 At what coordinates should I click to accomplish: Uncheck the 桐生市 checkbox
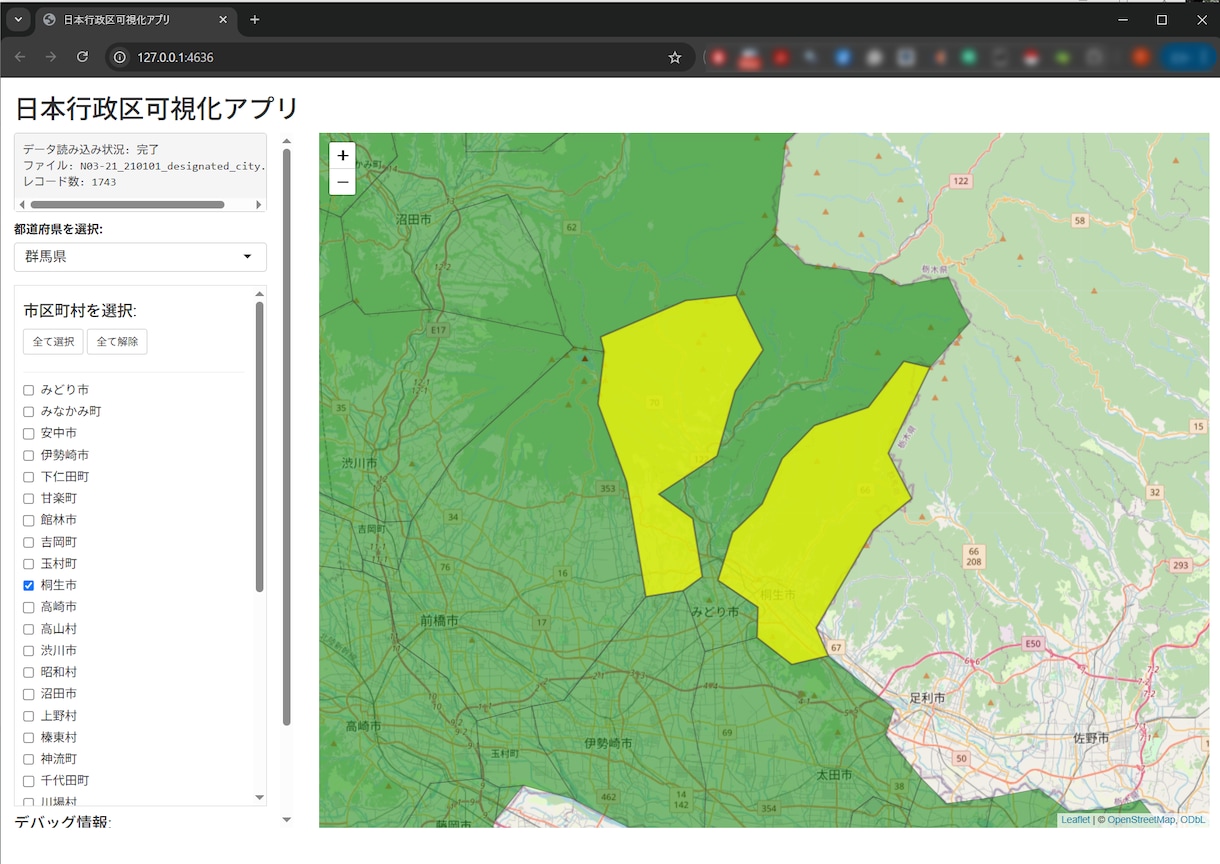[29, 585]
